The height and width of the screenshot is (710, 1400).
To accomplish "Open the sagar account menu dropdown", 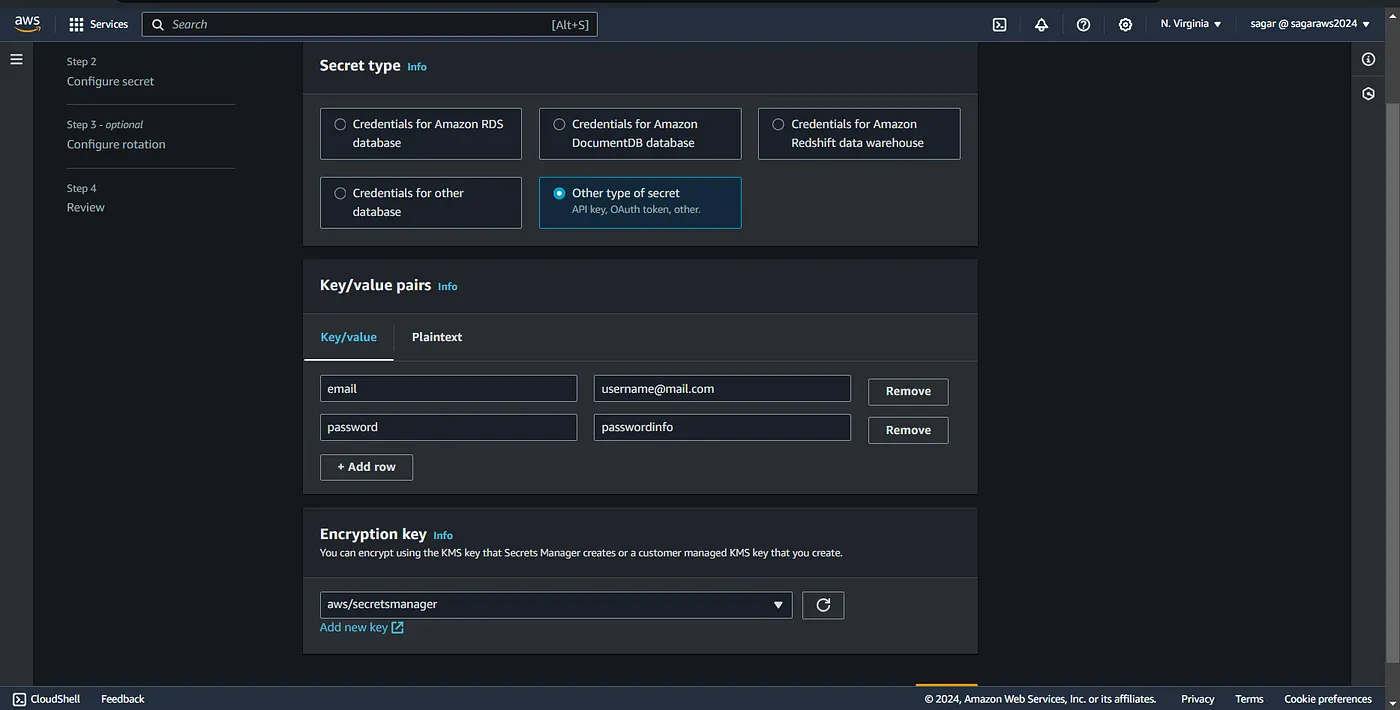I will [1310, 24].
